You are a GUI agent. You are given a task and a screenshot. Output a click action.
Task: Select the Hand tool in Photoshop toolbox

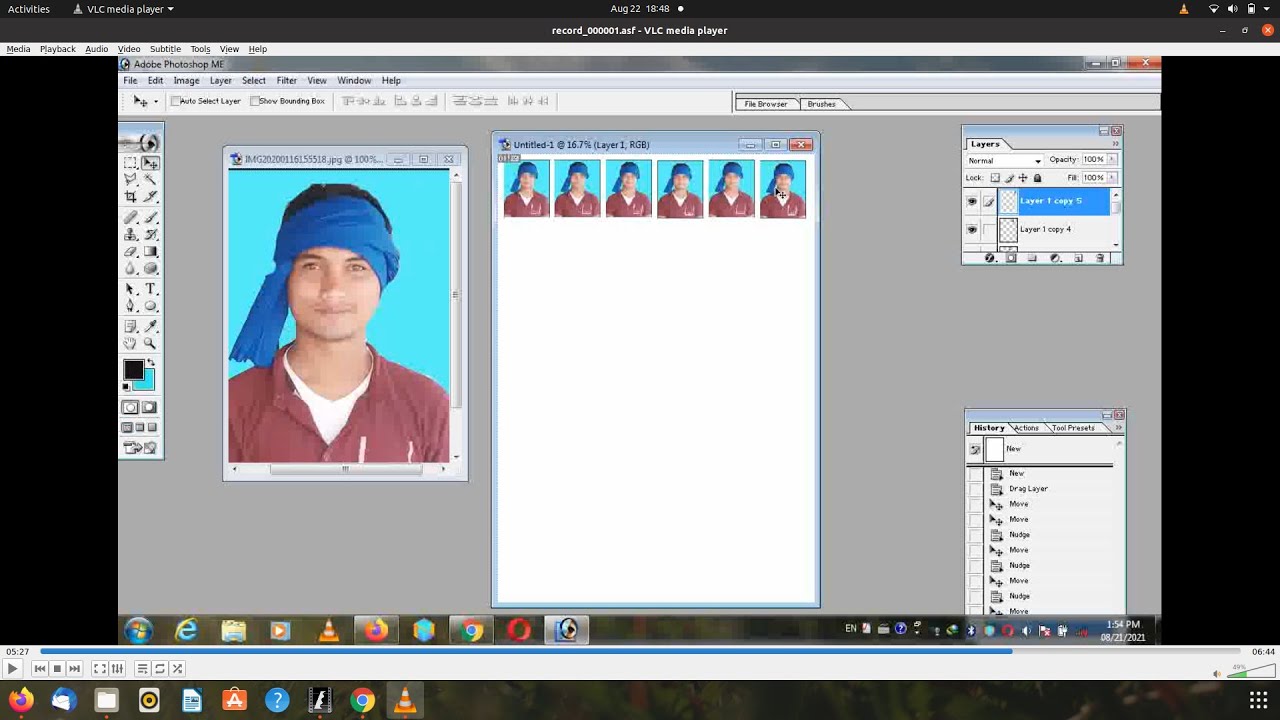click(x=130, y=344)
